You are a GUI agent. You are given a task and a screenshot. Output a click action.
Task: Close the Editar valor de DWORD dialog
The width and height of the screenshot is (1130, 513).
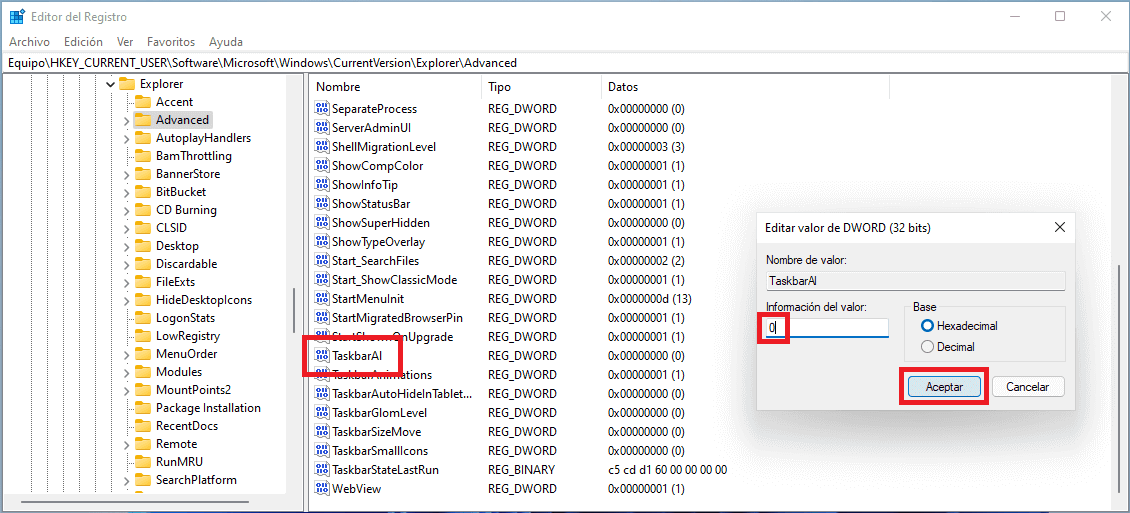point(1059,228)
